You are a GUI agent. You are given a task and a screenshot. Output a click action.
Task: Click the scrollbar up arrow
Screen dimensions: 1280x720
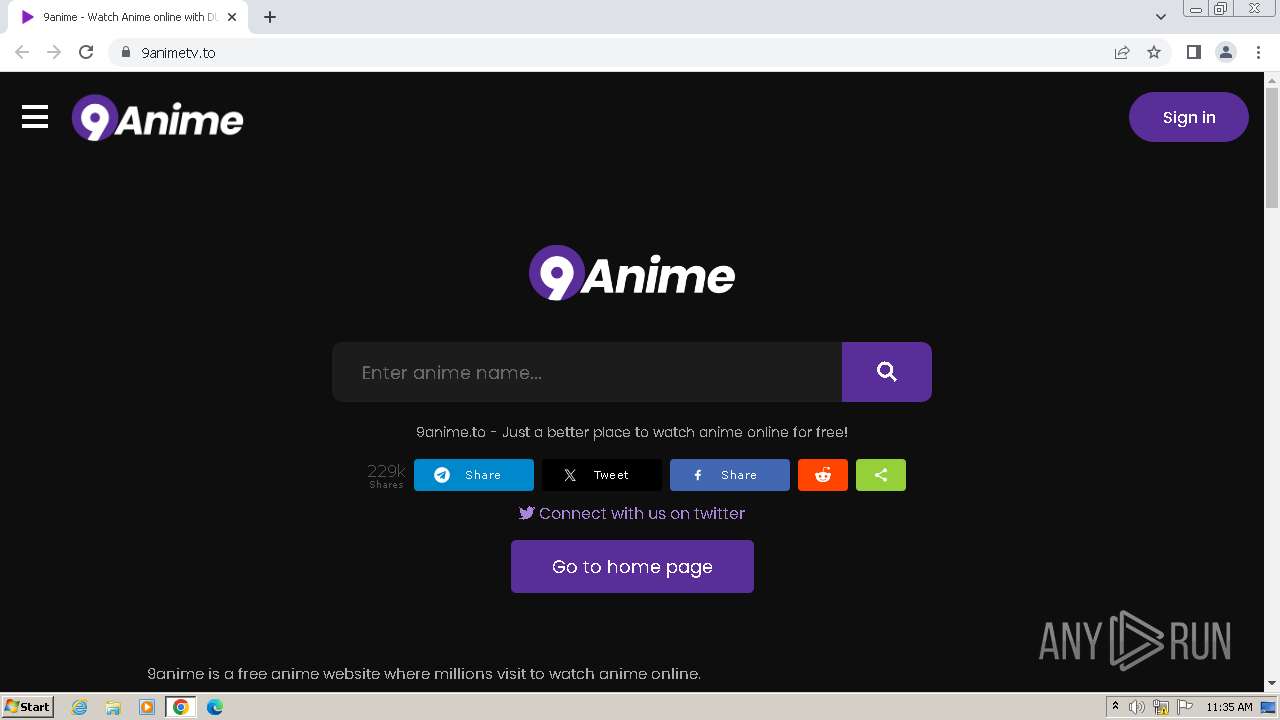click(1272, 80)
